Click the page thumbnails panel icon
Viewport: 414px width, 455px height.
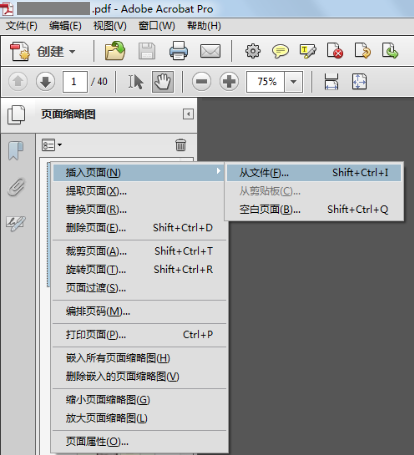[x=16, y=115]
